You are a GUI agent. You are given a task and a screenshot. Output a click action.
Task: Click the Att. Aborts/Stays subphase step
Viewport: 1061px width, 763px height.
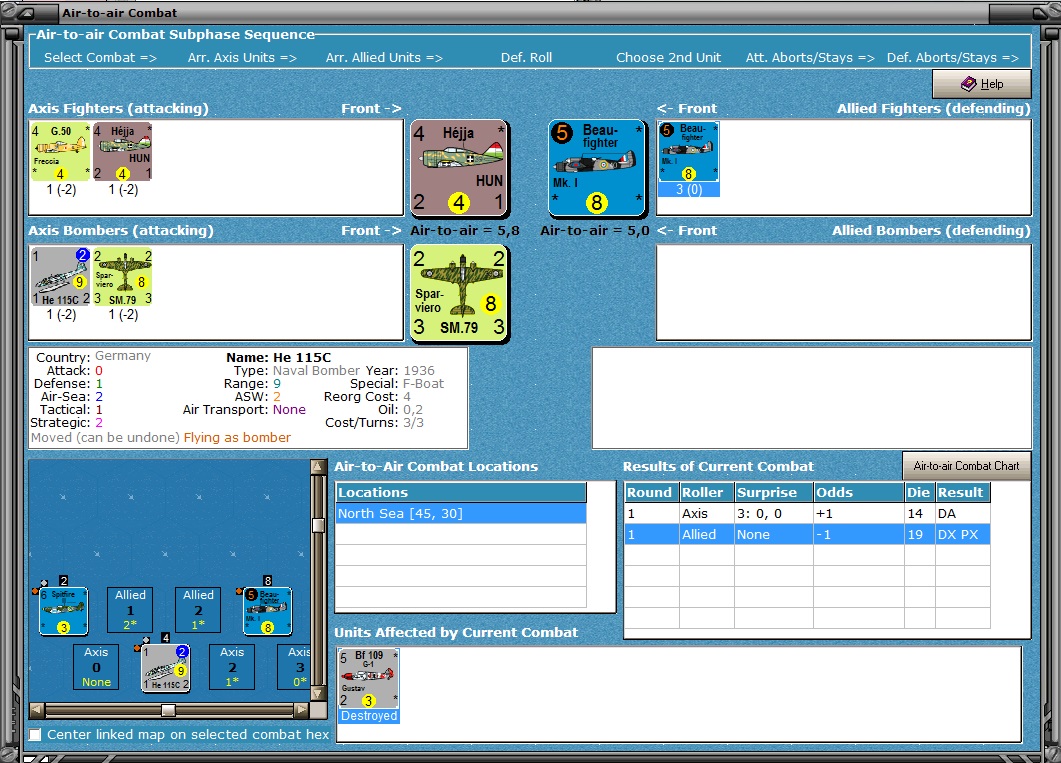pyautogui.click(x=810, y=57)
